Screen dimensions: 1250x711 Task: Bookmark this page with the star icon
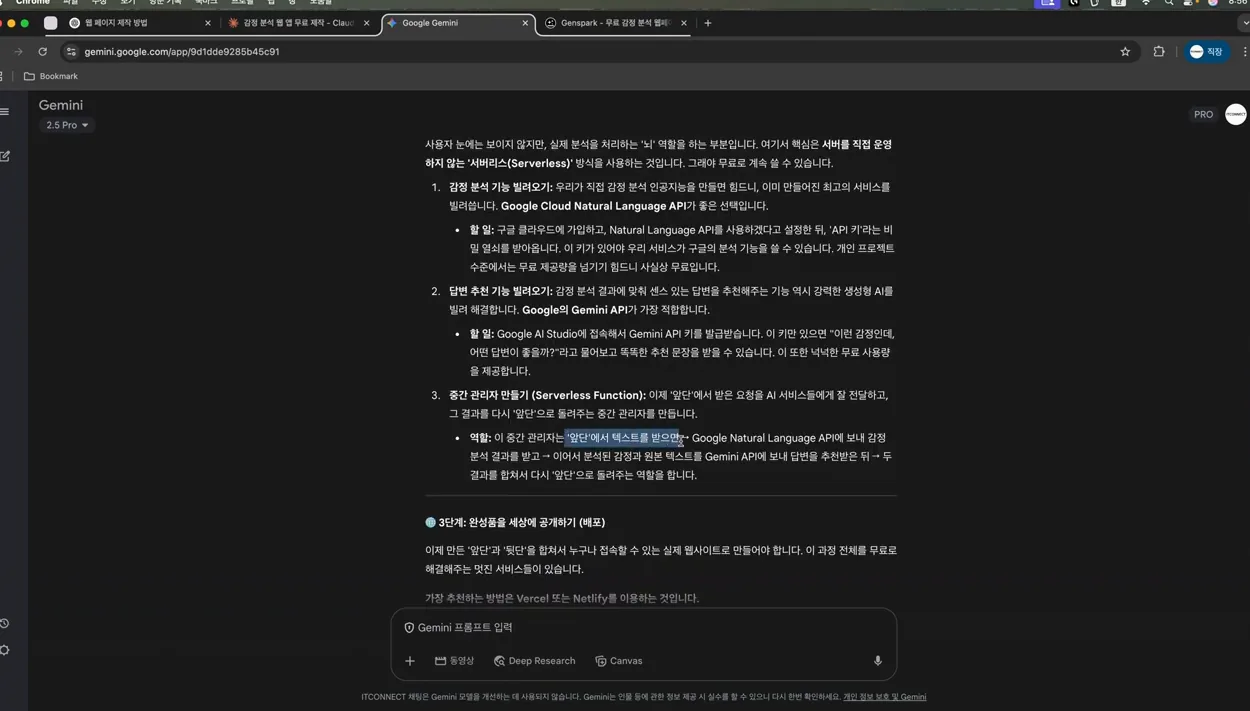pyautogui.click(x=1125, y=51)
